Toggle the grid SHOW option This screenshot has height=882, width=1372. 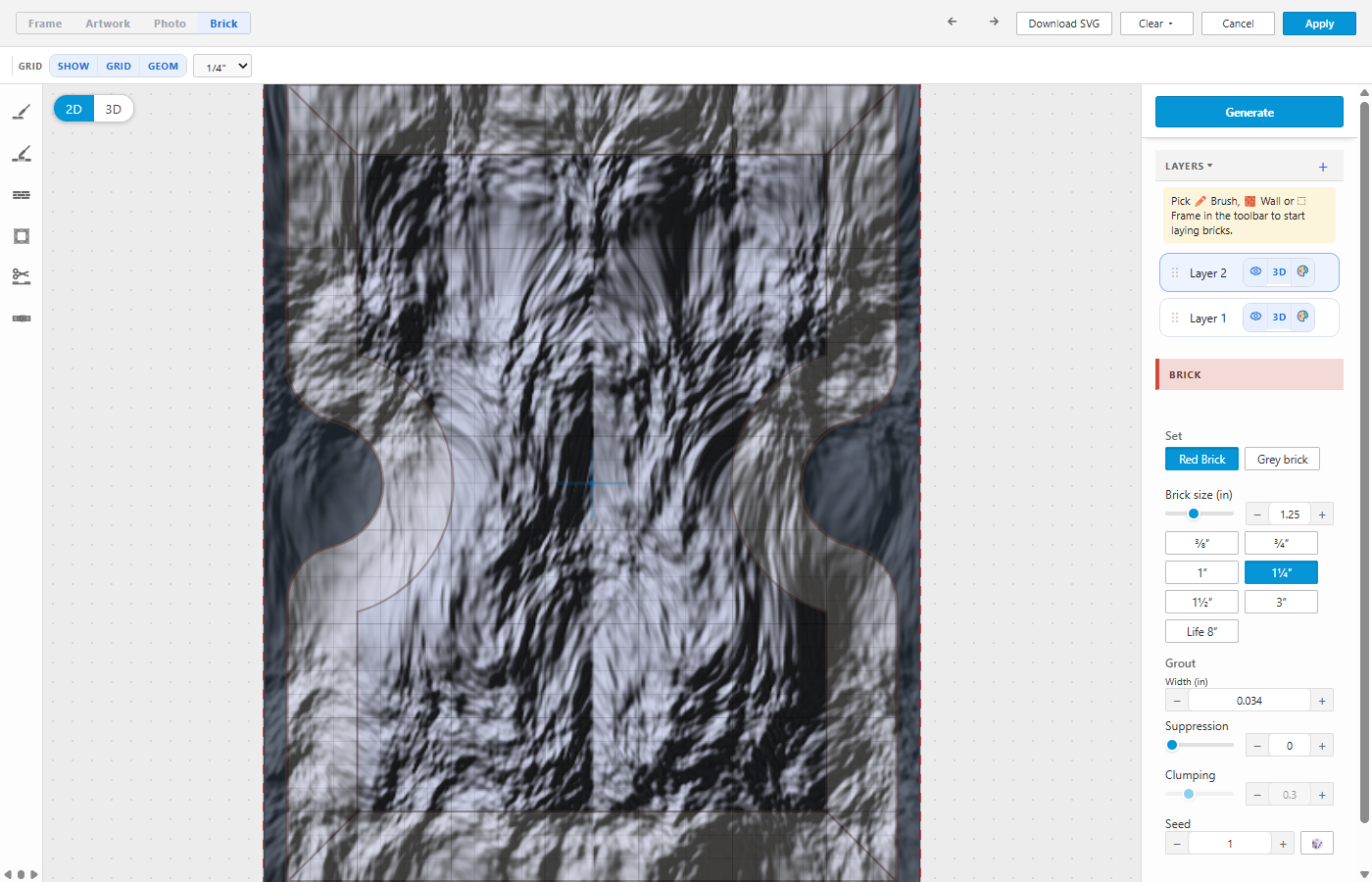point(73,67)
